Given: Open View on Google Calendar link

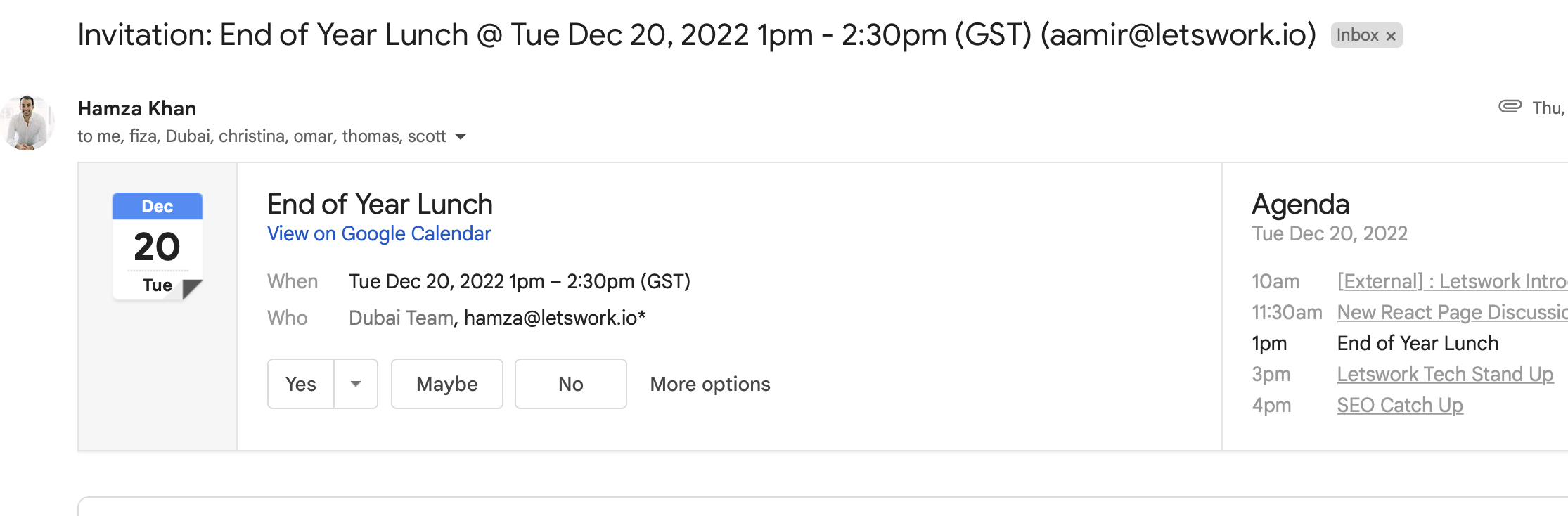Looking at the screenshot, I should [379, 233].
